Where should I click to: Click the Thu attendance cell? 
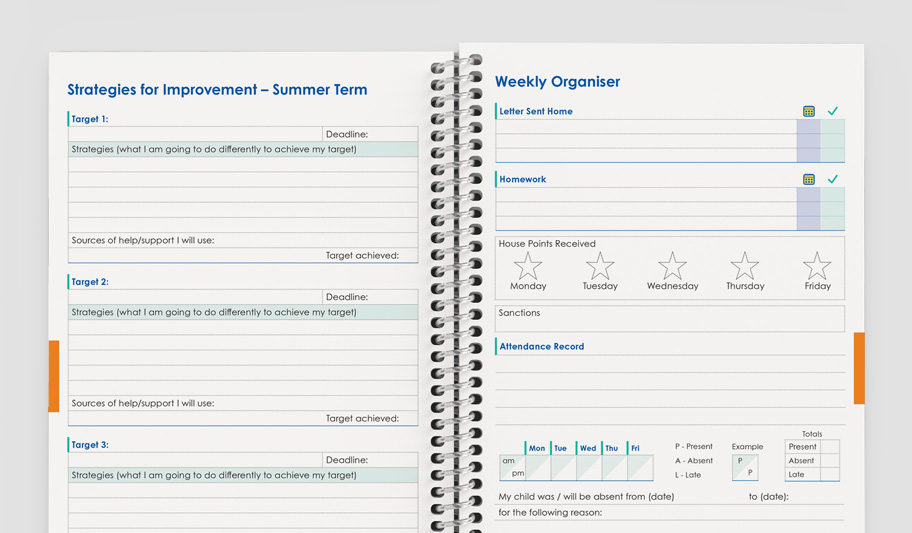coord(615,468)
